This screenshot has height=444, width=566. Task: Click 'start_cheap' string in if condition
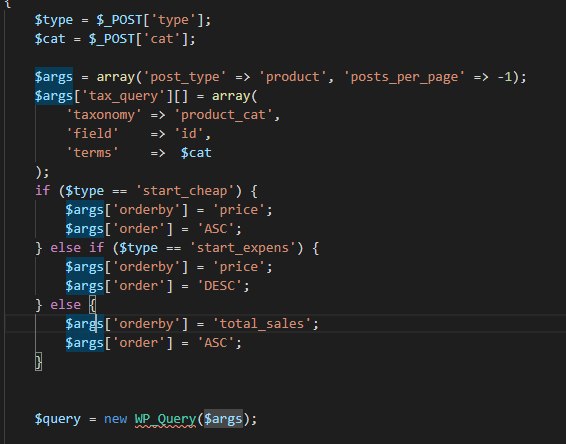pyautogui.click(x=185, y=191)
